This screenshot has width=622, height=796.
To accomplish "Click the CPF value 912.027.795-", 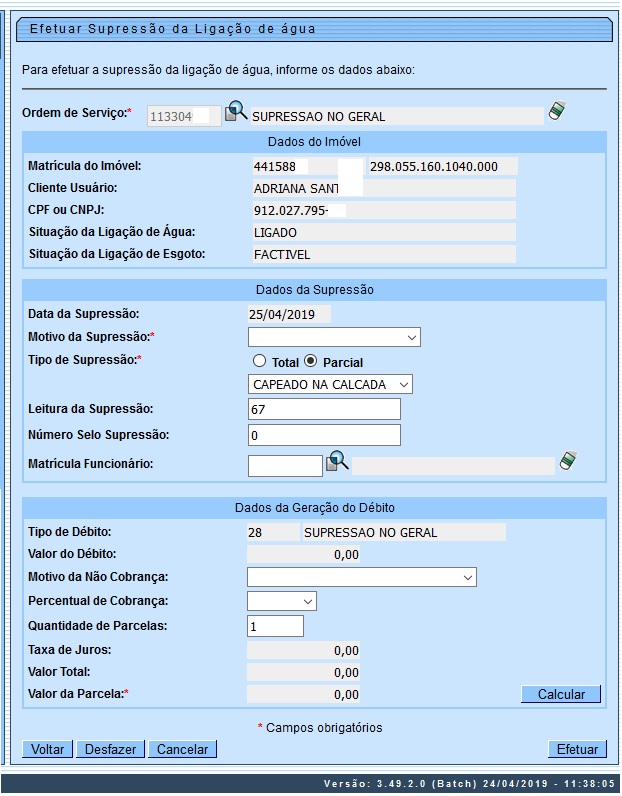I will click(384, 210).
